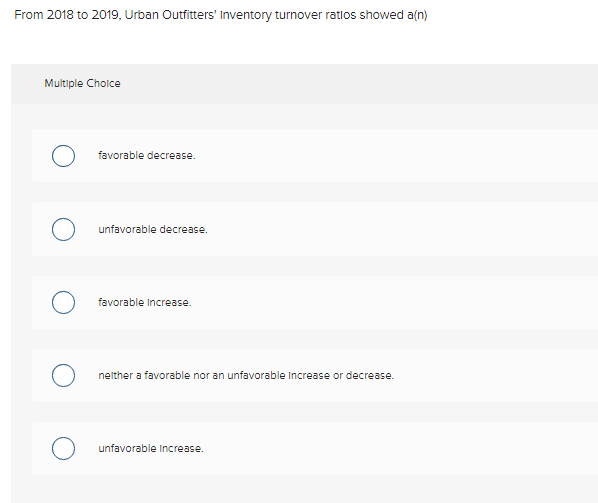Image resolution: width=598 pixels, height=503 pixels.
Task: Choose the 'favorable increase' radio circle
Action: click(63, 302)
